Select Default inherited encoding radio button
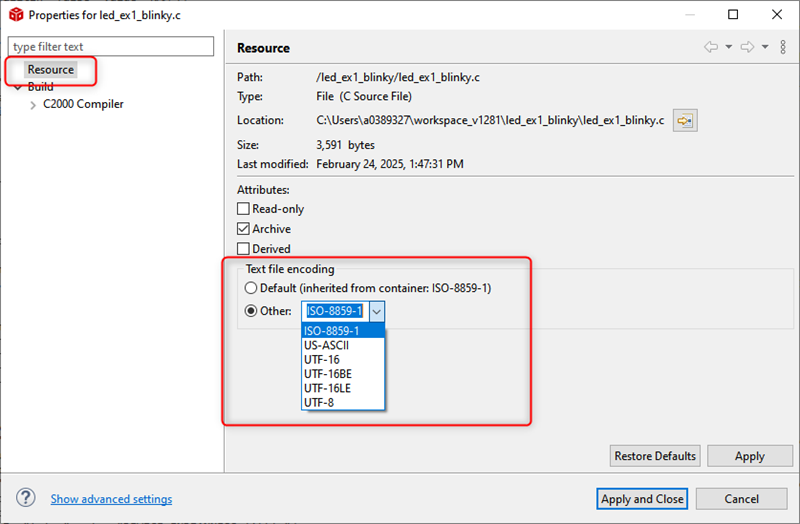This screenshot has height=524, width=800. tap(251, 288)
